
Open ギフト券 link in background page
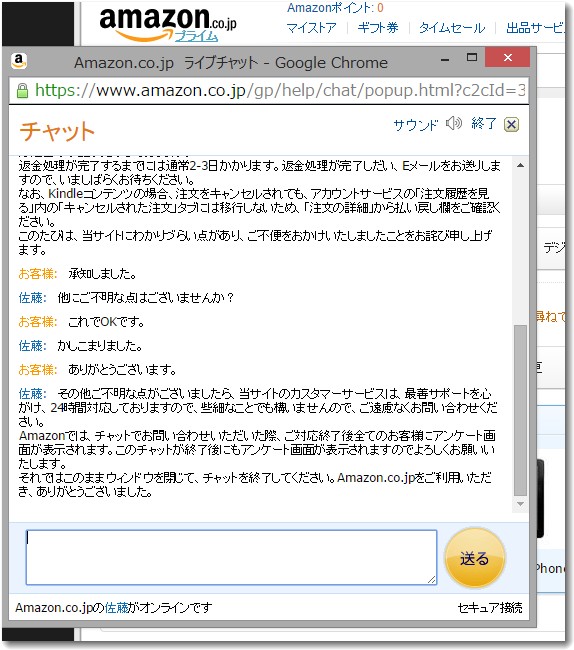pos(378,28)
